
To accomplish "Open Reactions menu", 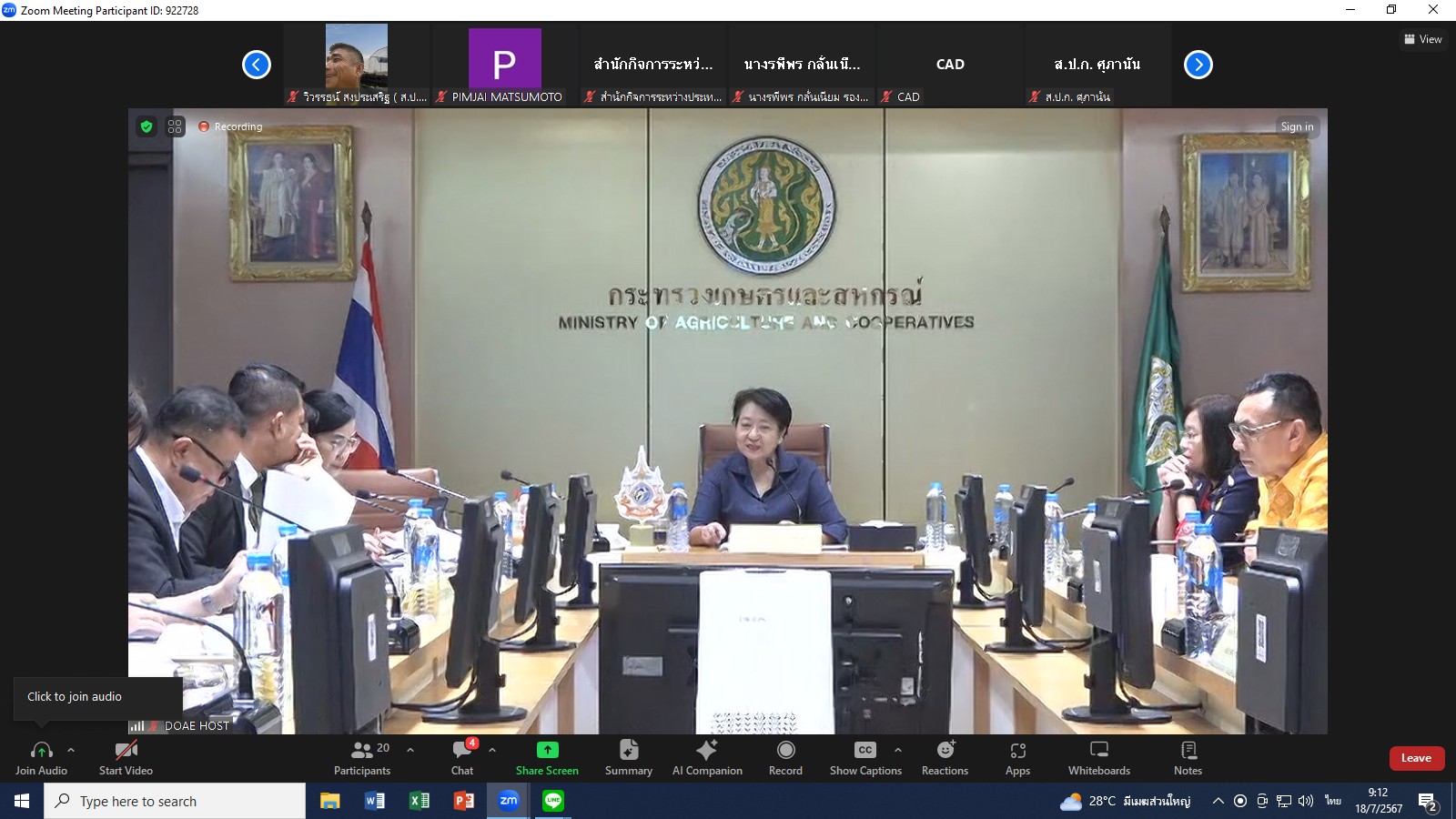I will click(x=945, y=758).
